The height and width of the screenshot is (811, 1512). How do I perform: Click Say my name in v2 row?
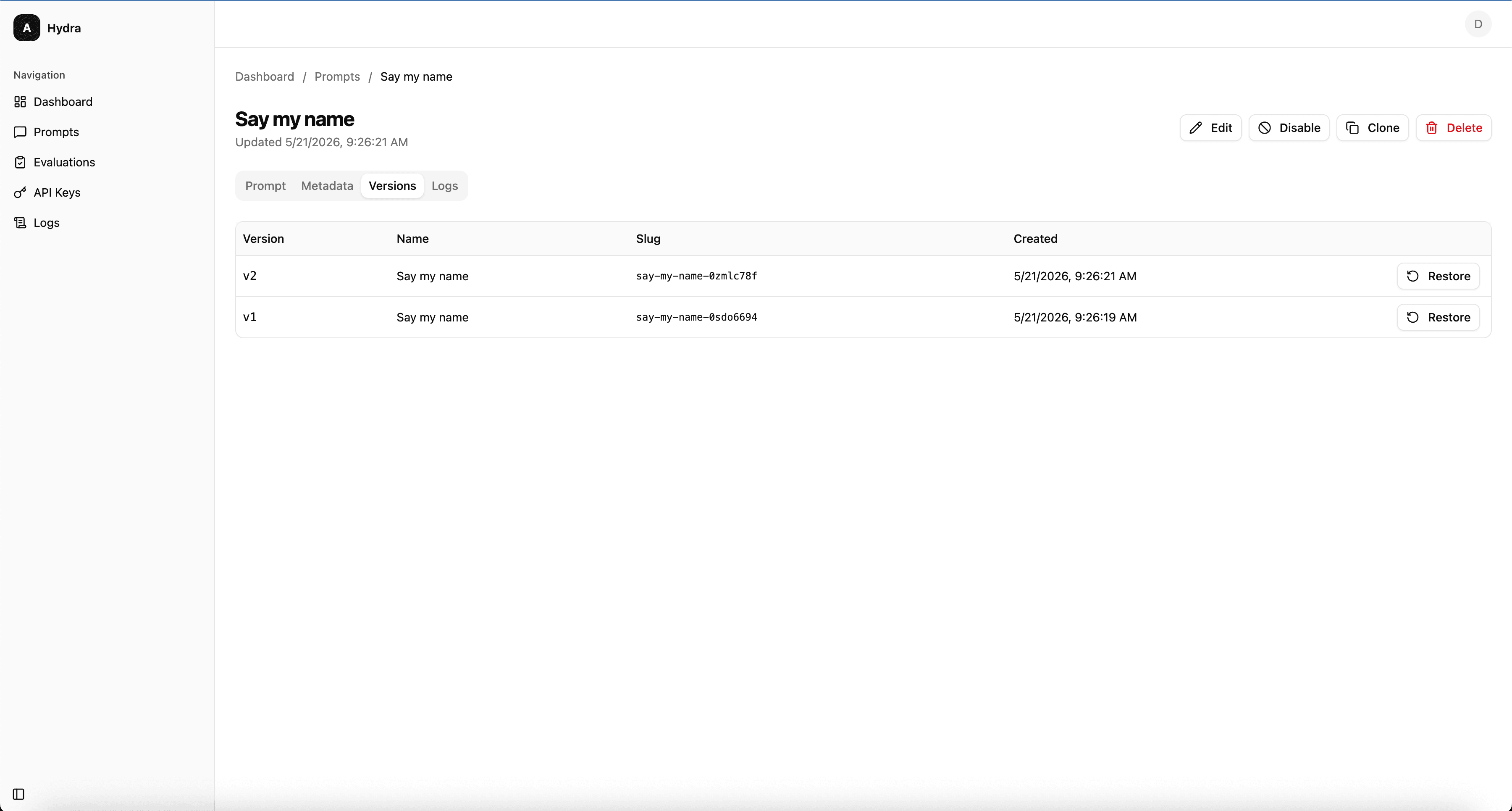pos(433,276)
